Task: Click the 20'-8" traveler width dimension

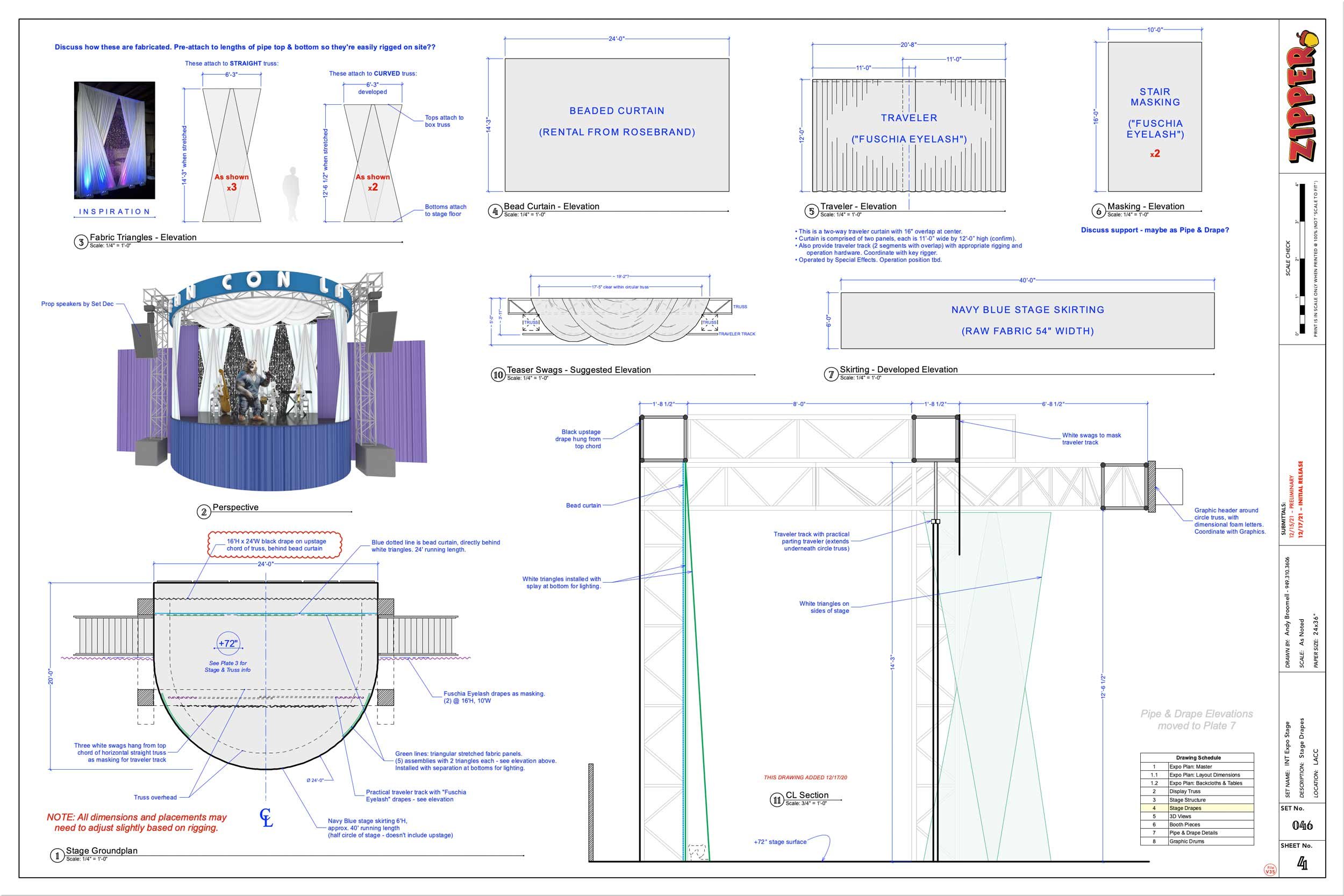Action: tap(908, 45)
